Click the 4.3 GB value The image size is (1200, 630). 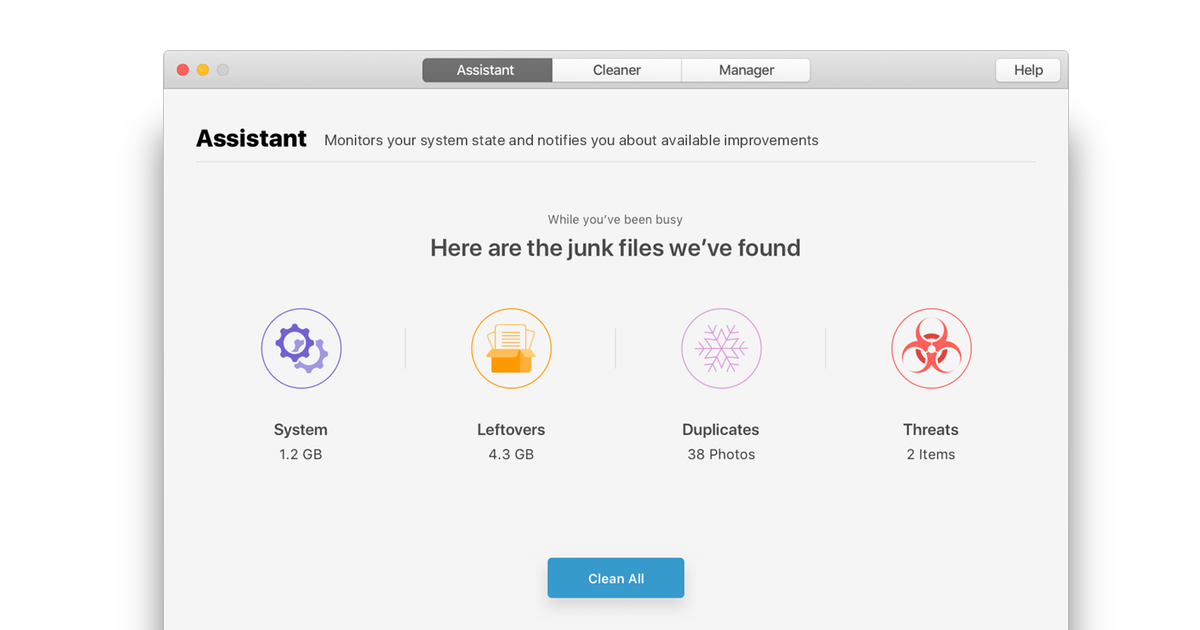511,454
